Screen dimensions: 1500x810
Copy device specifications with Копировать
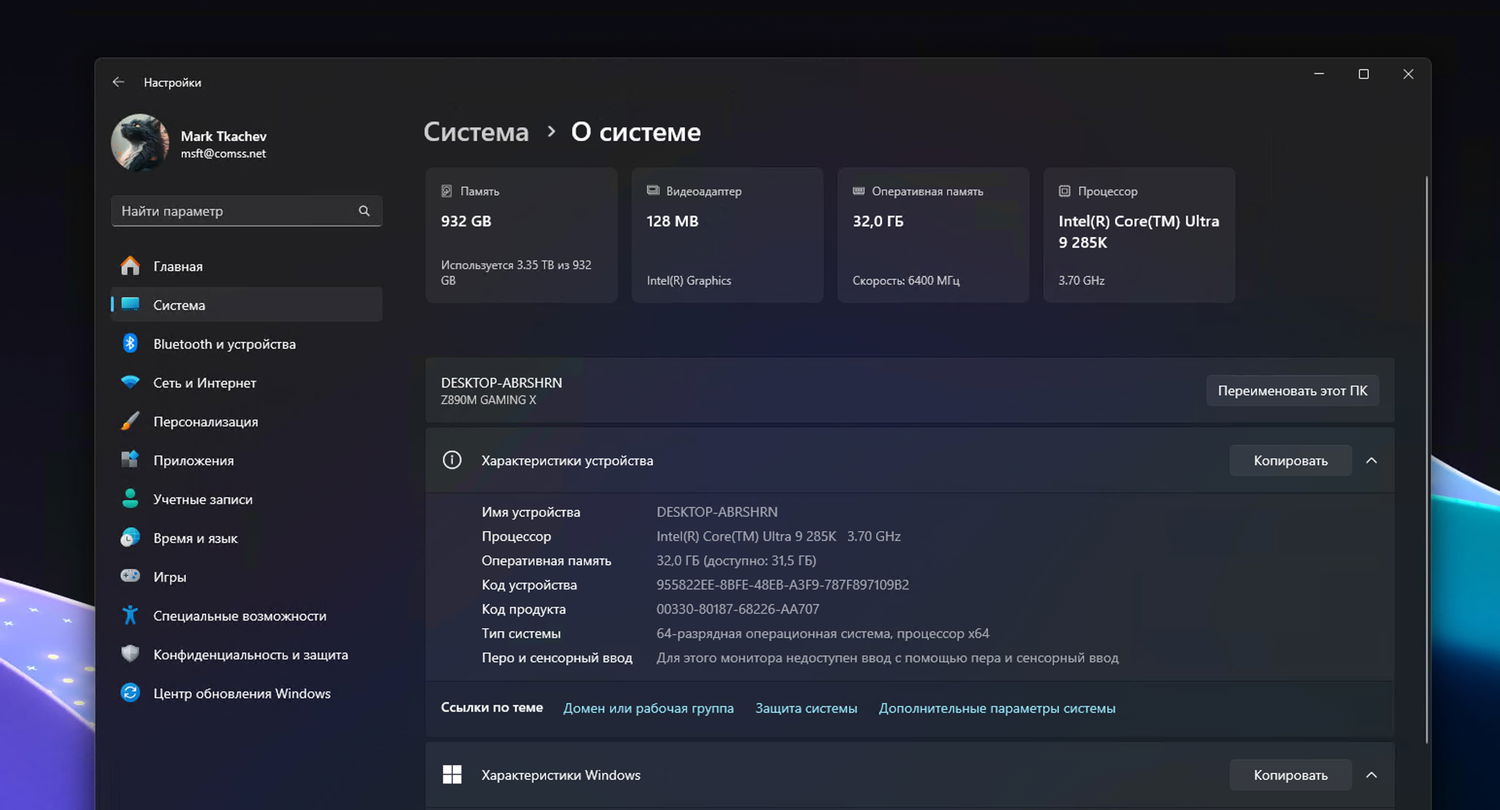1290,461
